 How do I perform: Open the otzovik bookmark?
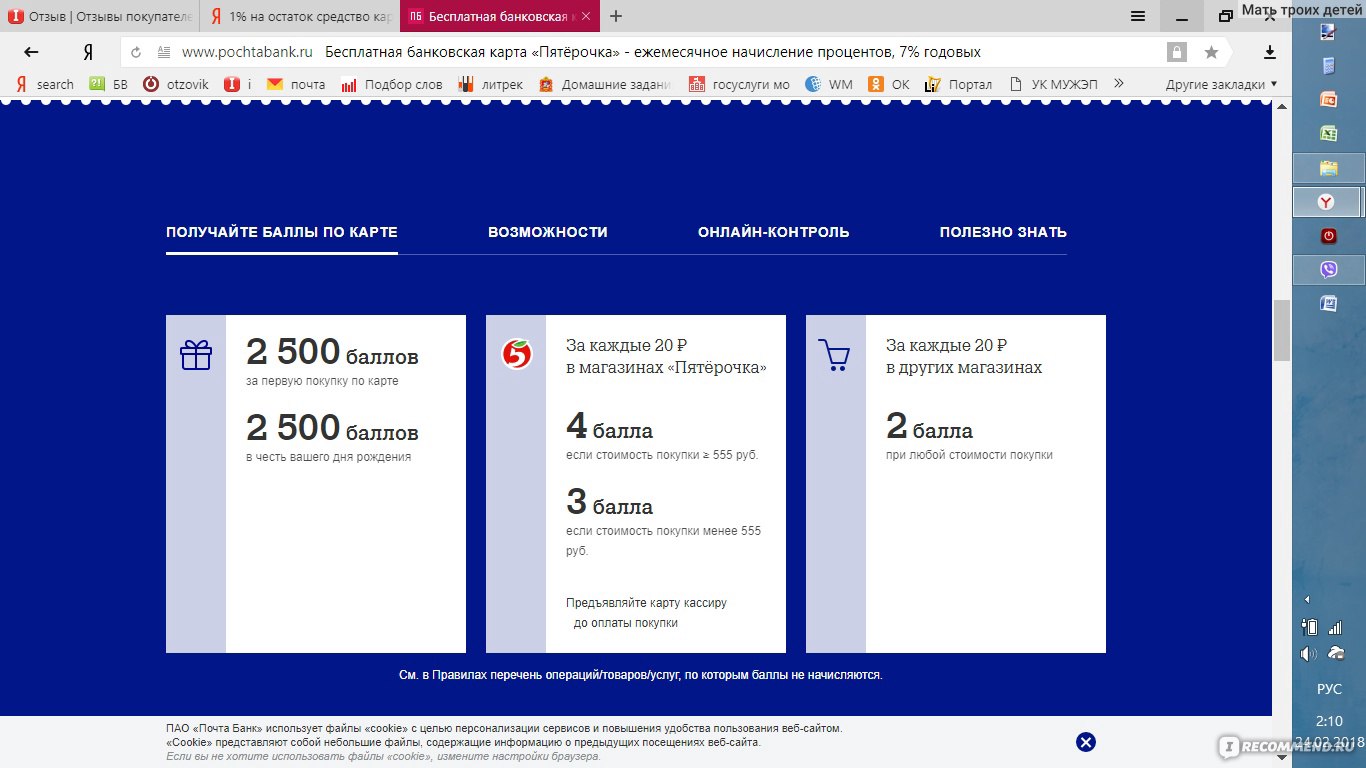[x=176, y=84]
